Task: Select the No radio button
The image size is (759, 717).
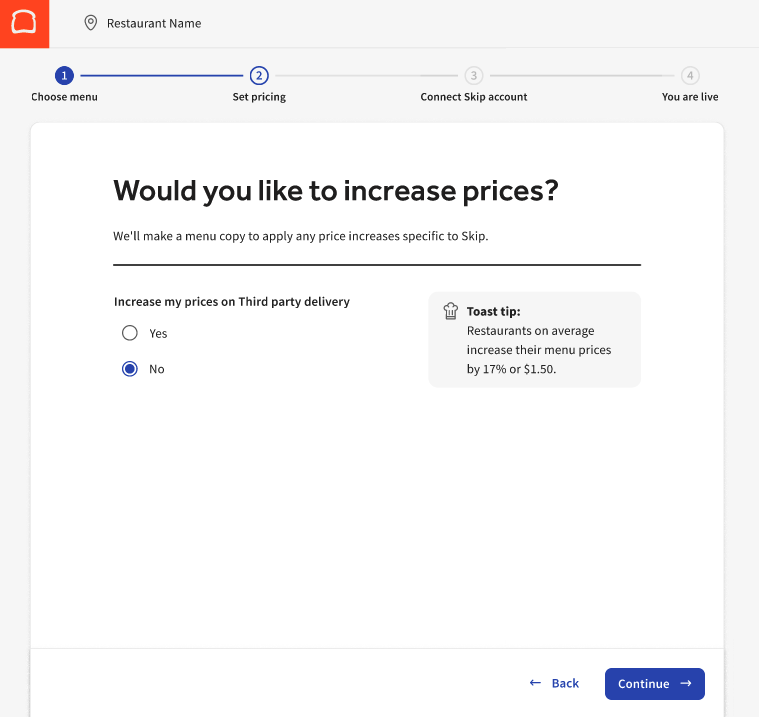Action: (129, 369)
